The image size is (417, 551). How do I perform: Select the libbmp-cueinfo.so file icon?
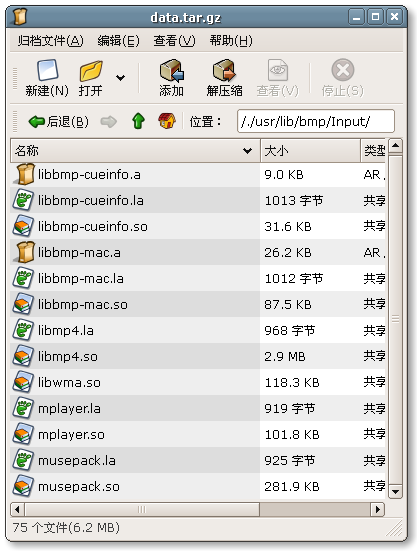[x=23, y=226]
